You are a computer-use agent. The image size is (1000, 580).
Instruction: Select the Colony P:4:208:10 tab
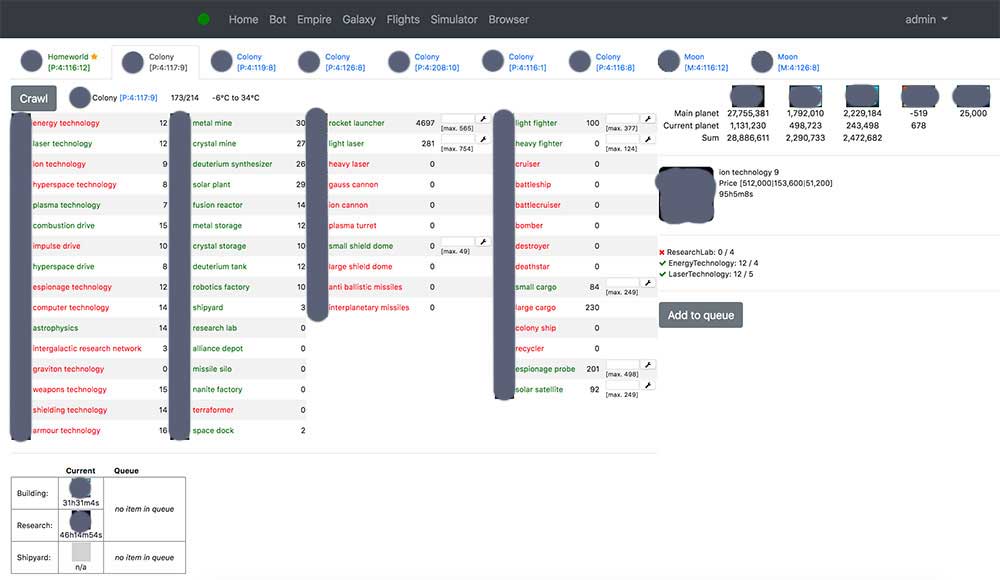click(435, 62)
